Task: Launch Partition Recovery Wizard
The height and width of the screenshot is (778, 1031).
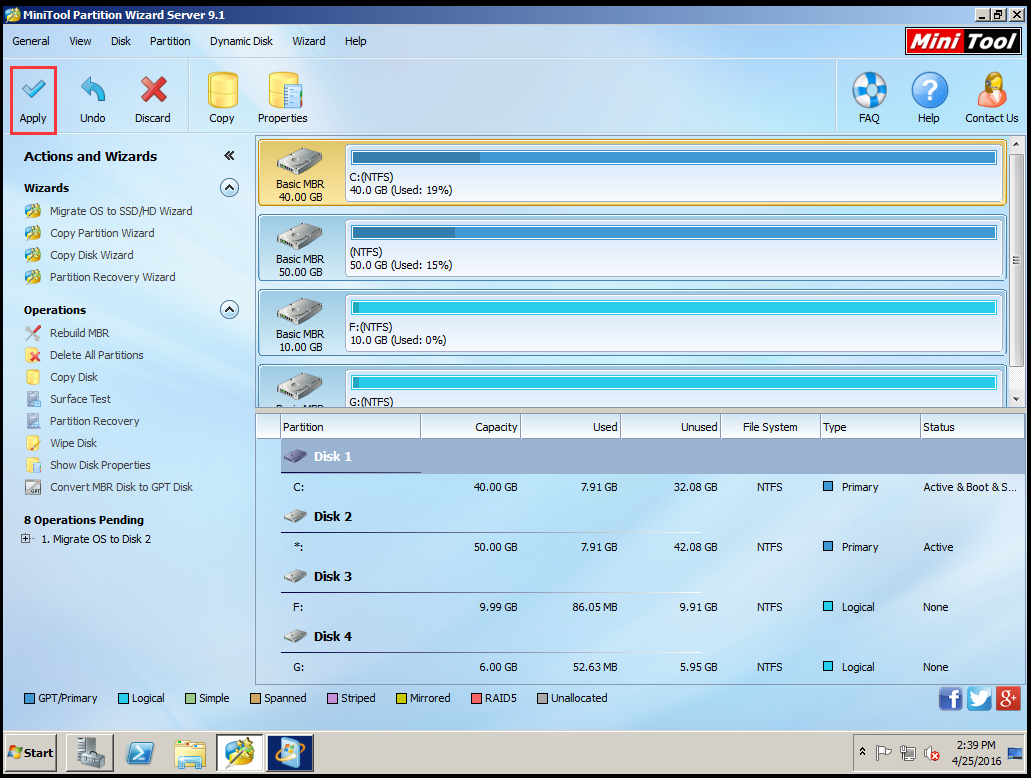Action: (x=112, y=277)
